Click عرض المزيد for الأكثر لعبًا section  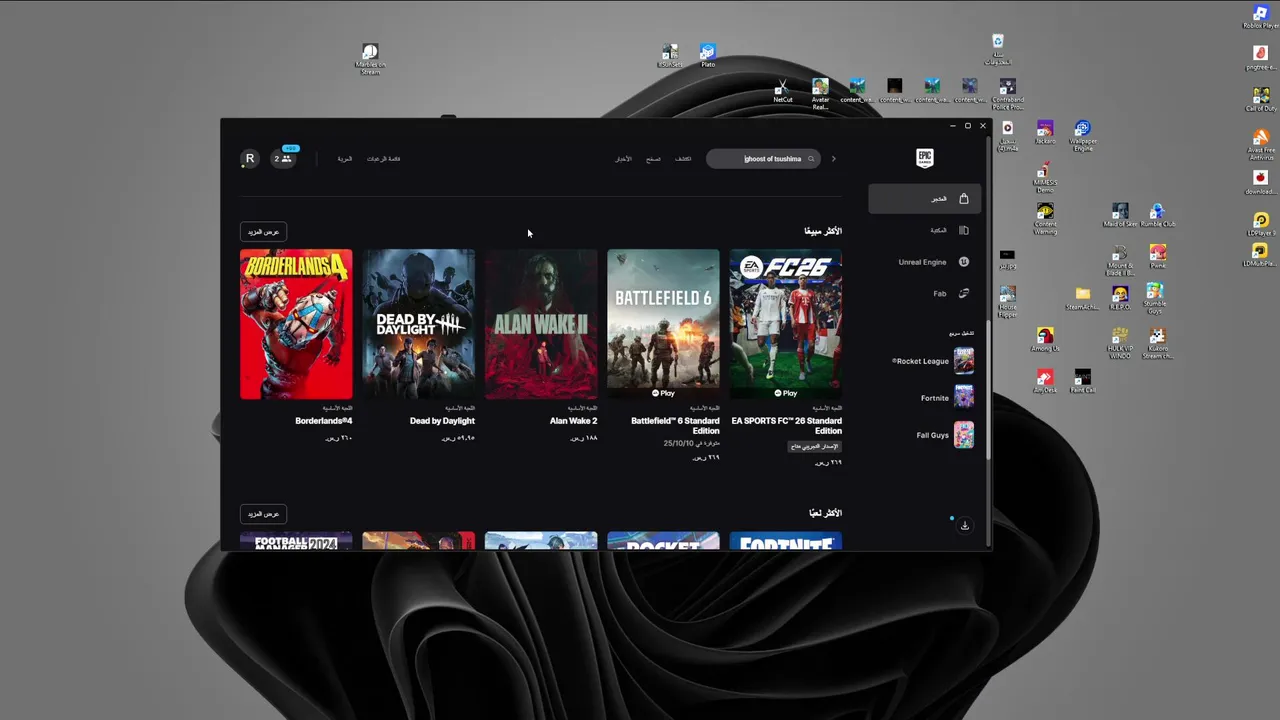pyautogui.click(x=264, y=513)
